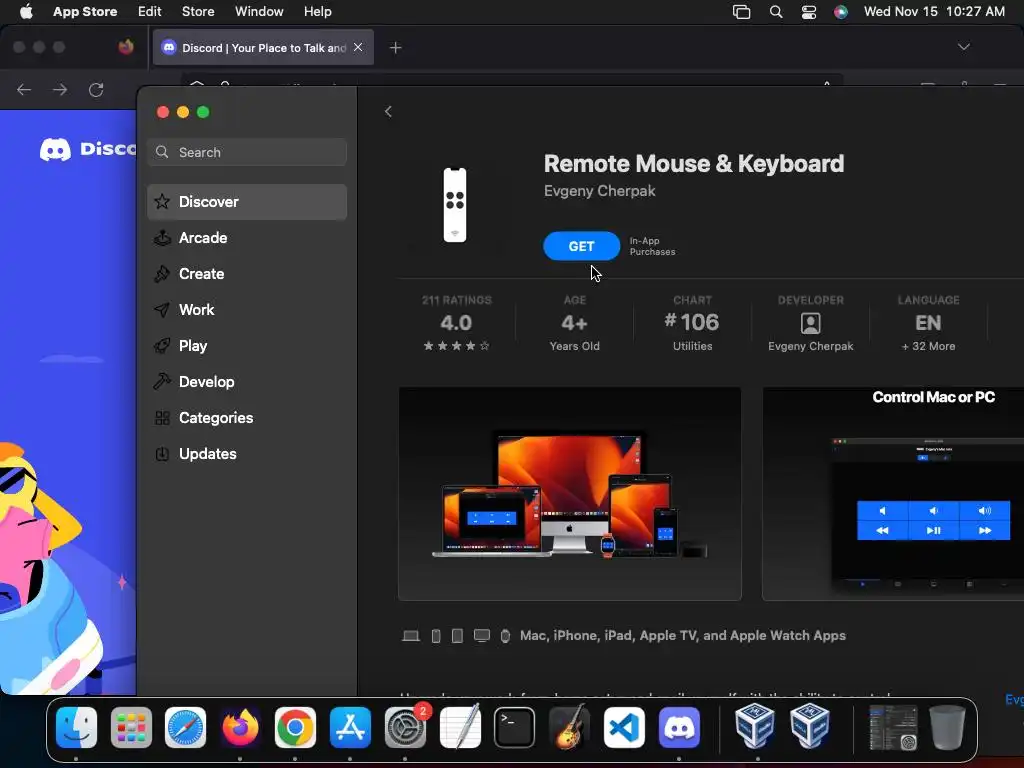Open the Create section in sidebar
The width and height of the screenshot is (1024, 768).
[247, 274]
